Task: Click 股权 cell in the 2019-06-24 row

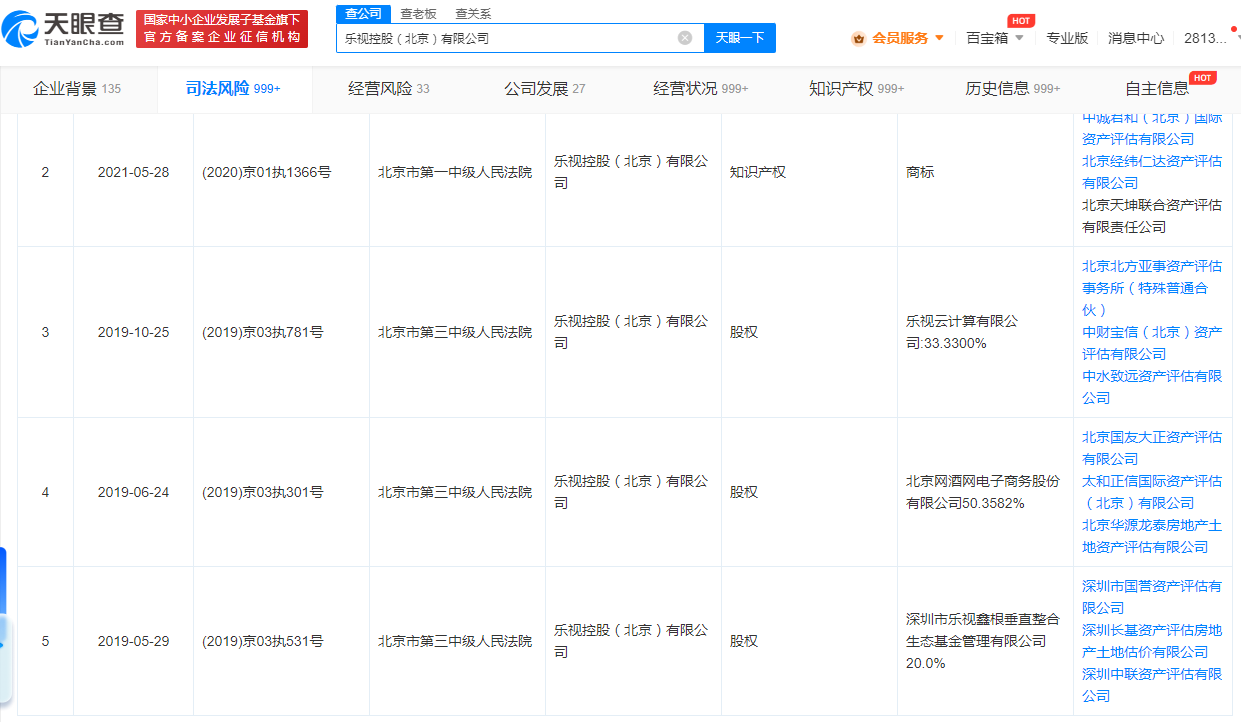Action: [744, 492]
